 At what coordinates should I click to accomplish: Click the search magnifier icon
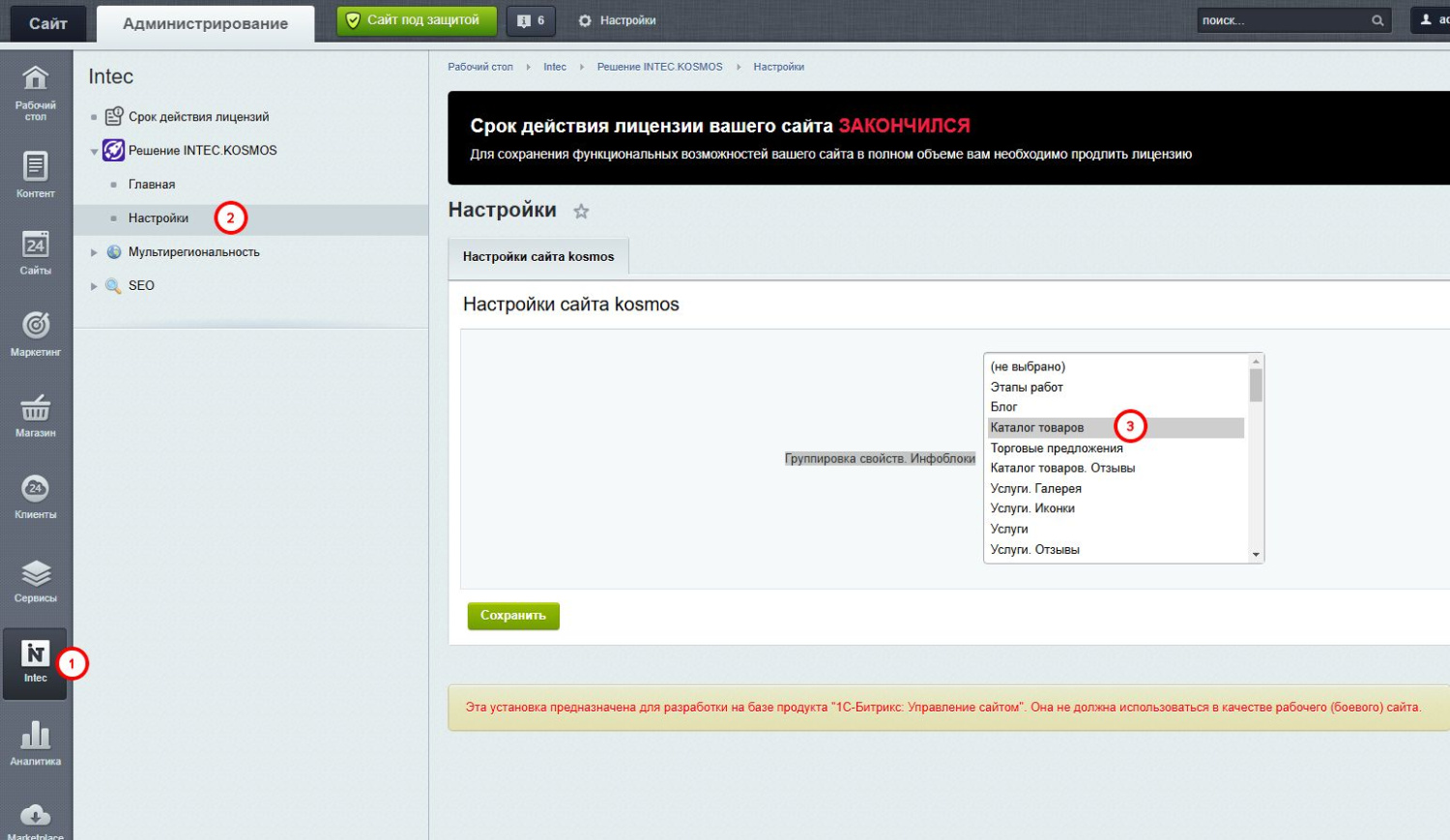1377,20
